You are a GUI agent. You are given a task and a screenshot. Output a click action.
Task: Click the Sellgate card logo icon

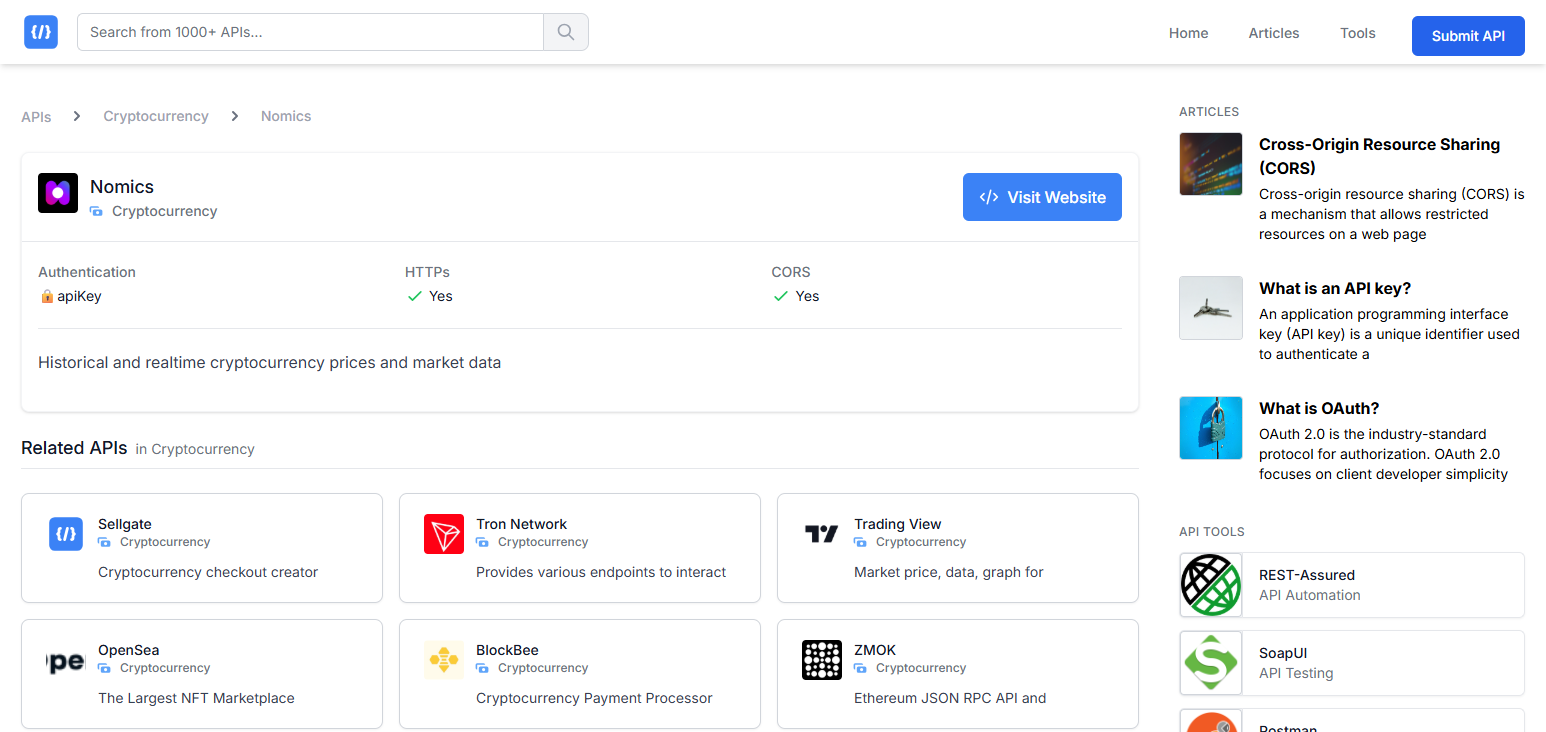coord(66,534)
